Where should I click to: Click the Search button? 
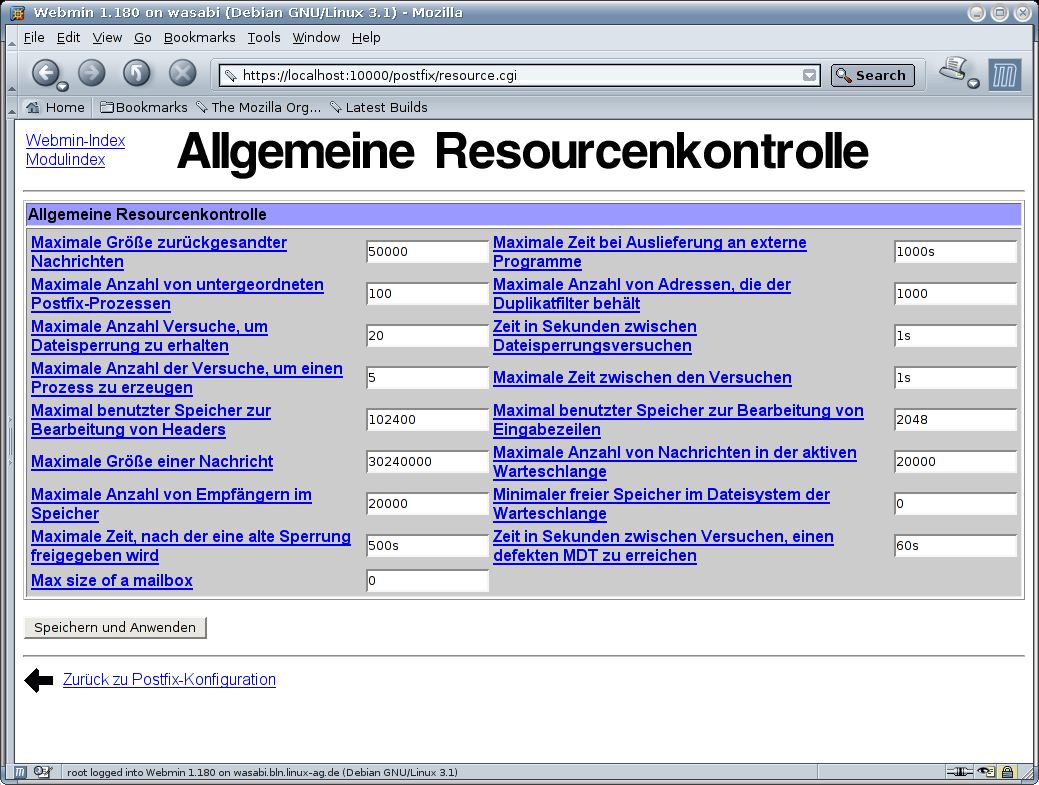(873, 76)
